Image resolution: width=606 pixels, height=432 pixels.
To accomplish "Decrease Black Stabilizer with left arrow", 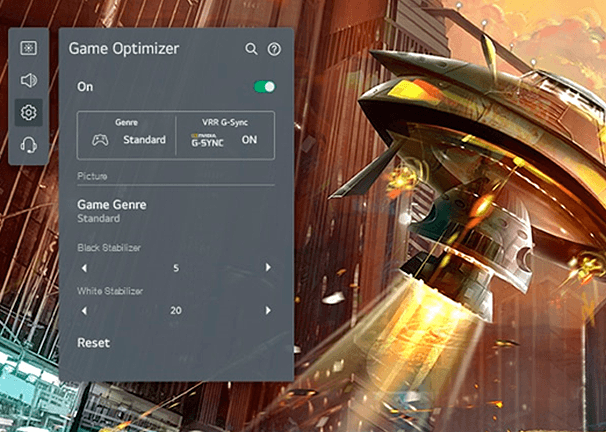I will pyautogui.click(x=84, y=268).
